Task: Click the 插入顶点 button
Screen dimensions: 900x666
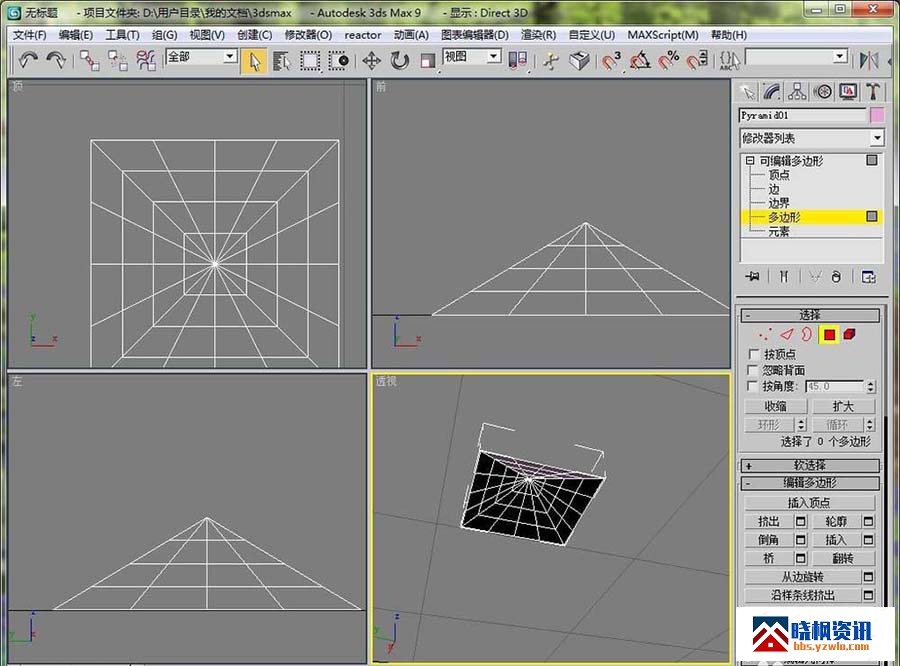Action: point(809,503)
